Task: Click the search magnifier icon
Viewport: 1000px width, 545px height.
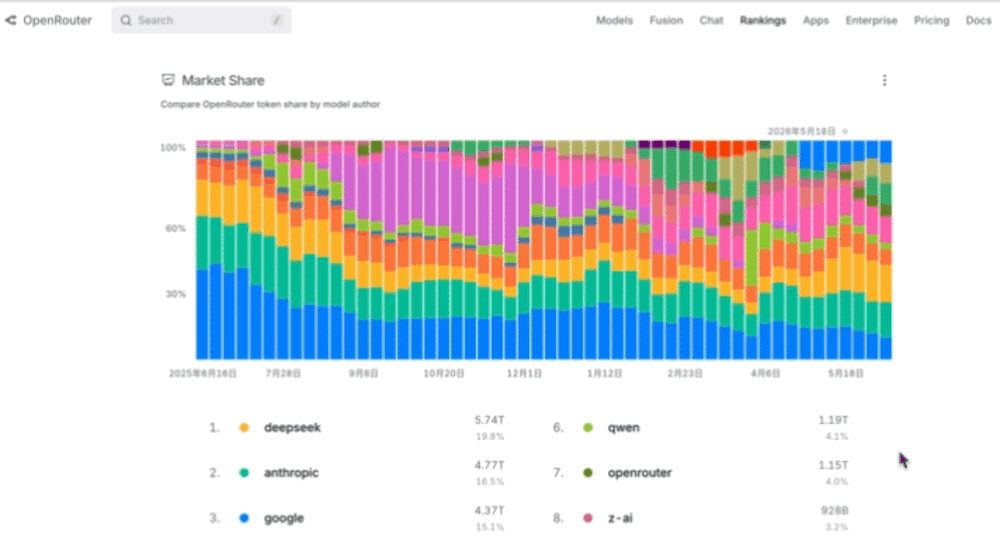Action: (x=126, y=20)
